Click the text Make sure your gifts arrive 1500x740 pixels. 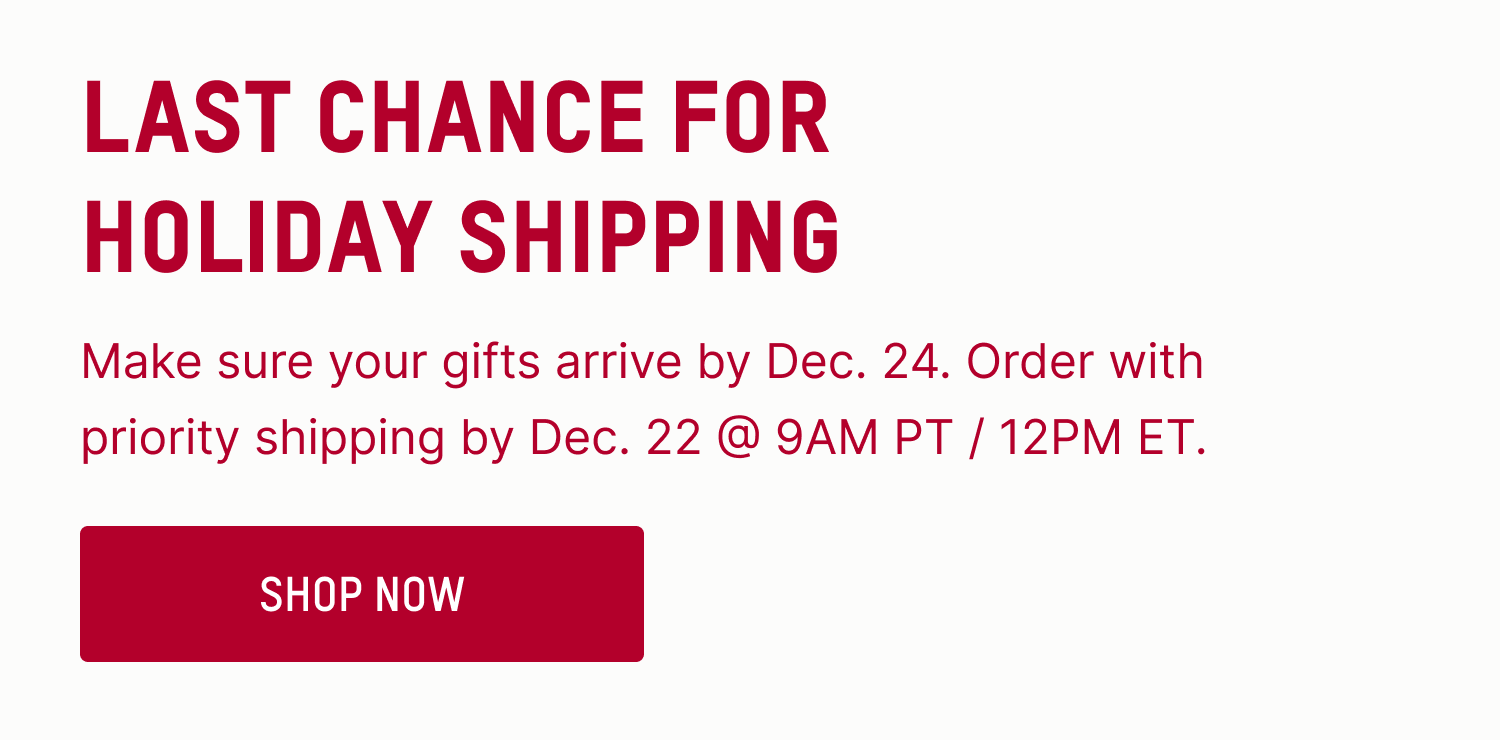380,363
